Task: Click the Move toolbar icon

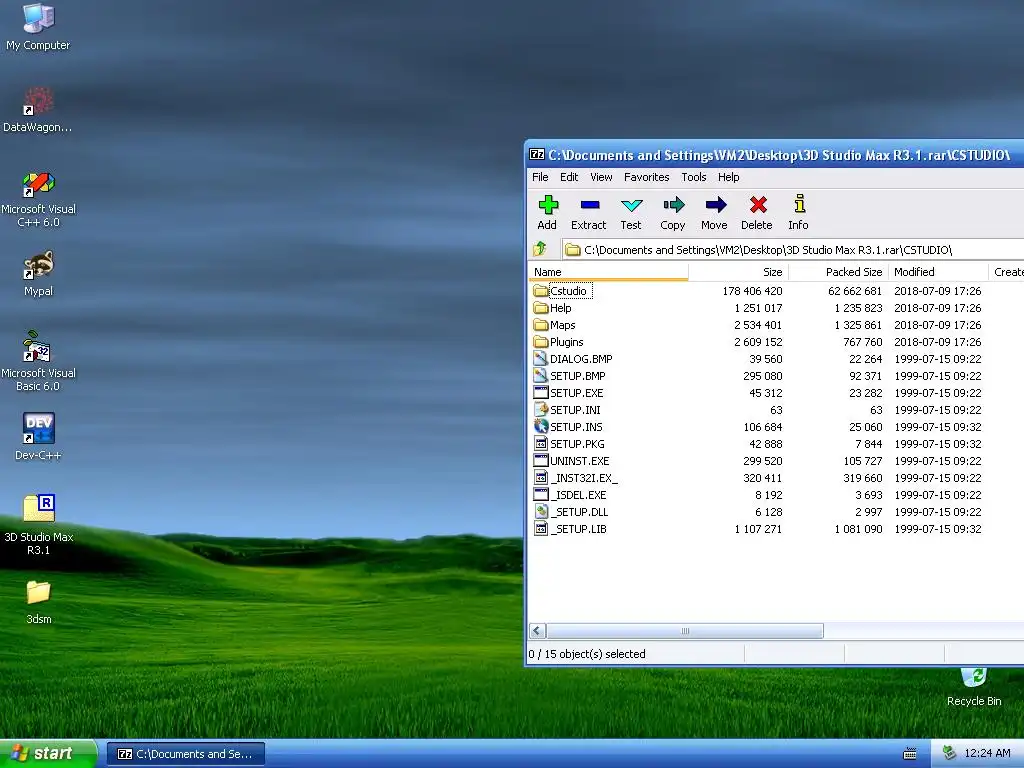Action: [x=714, y=213]
